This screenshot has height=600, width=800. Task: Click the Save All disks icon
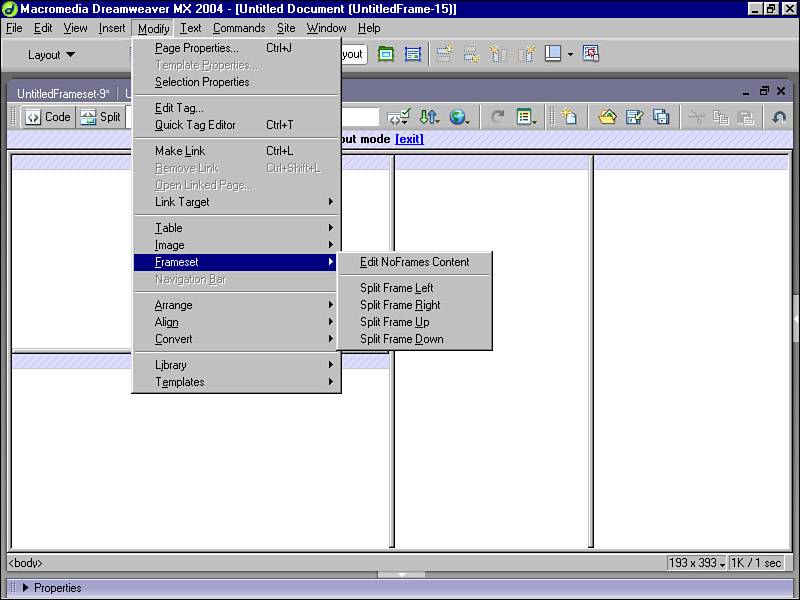(x=661, y=117)
